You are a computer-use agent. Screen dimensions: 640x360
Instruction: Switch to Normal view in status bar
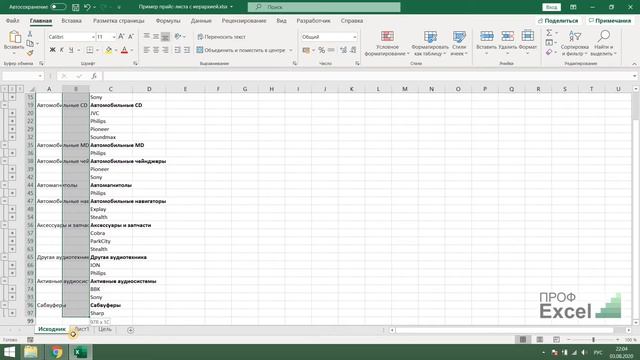[523, 340]
